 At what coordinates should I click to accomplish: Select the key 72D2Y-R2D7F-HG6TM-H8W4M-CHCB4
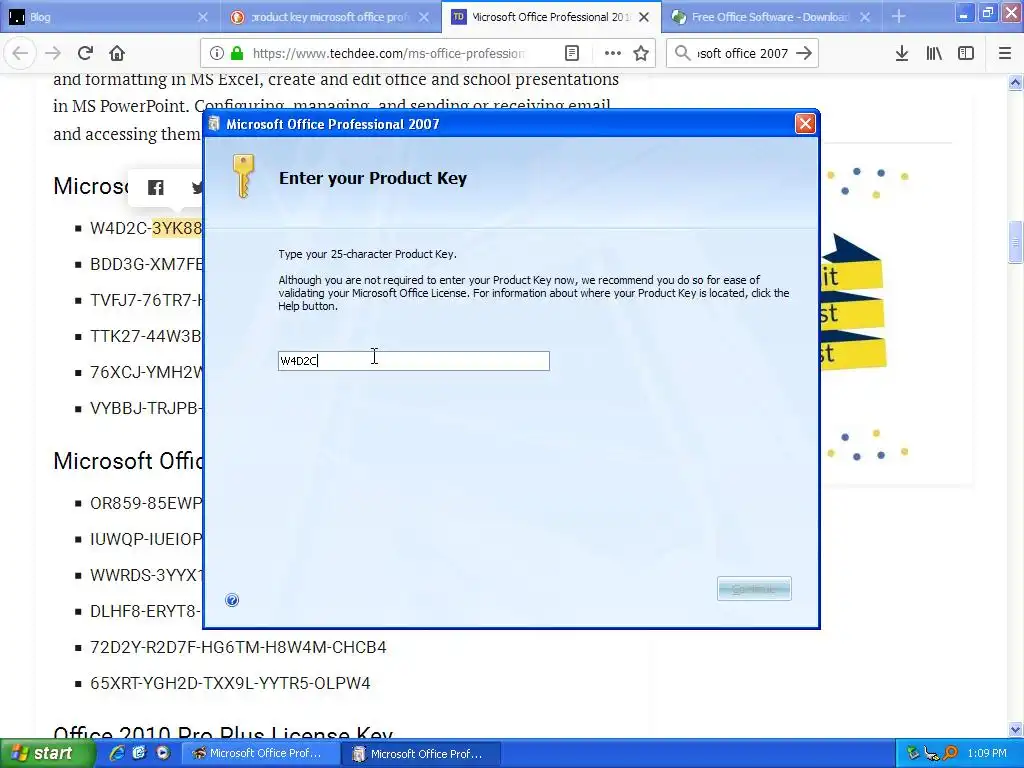tap(238, 647)
